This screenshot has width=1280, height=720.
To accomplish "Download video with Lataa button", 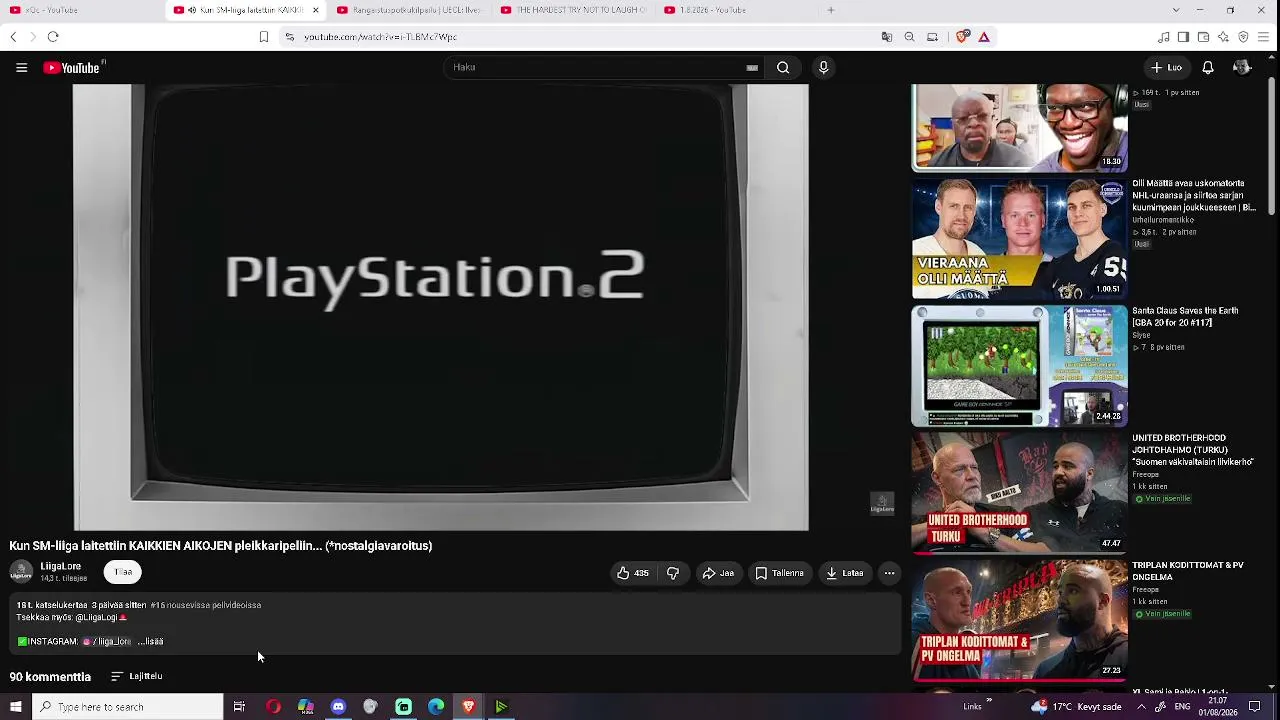I will pos(845,573).
